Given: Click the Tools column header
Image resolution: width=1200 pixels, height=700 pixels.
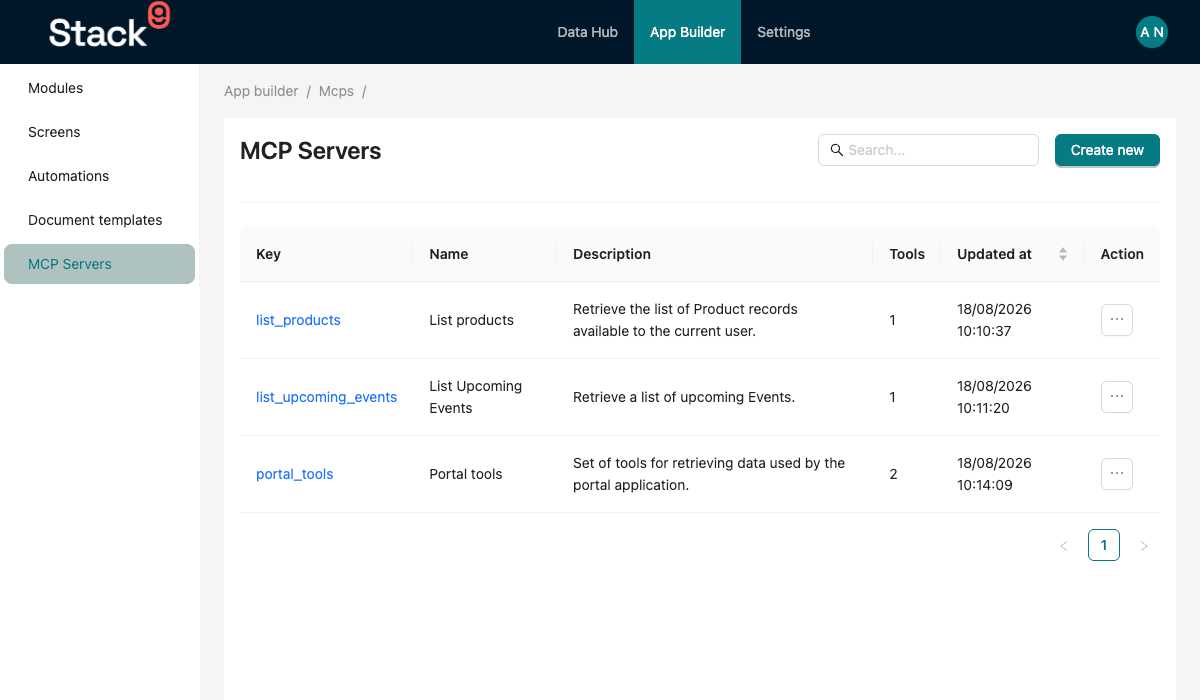Looking at the screenshot, I should tap(907, 254).
